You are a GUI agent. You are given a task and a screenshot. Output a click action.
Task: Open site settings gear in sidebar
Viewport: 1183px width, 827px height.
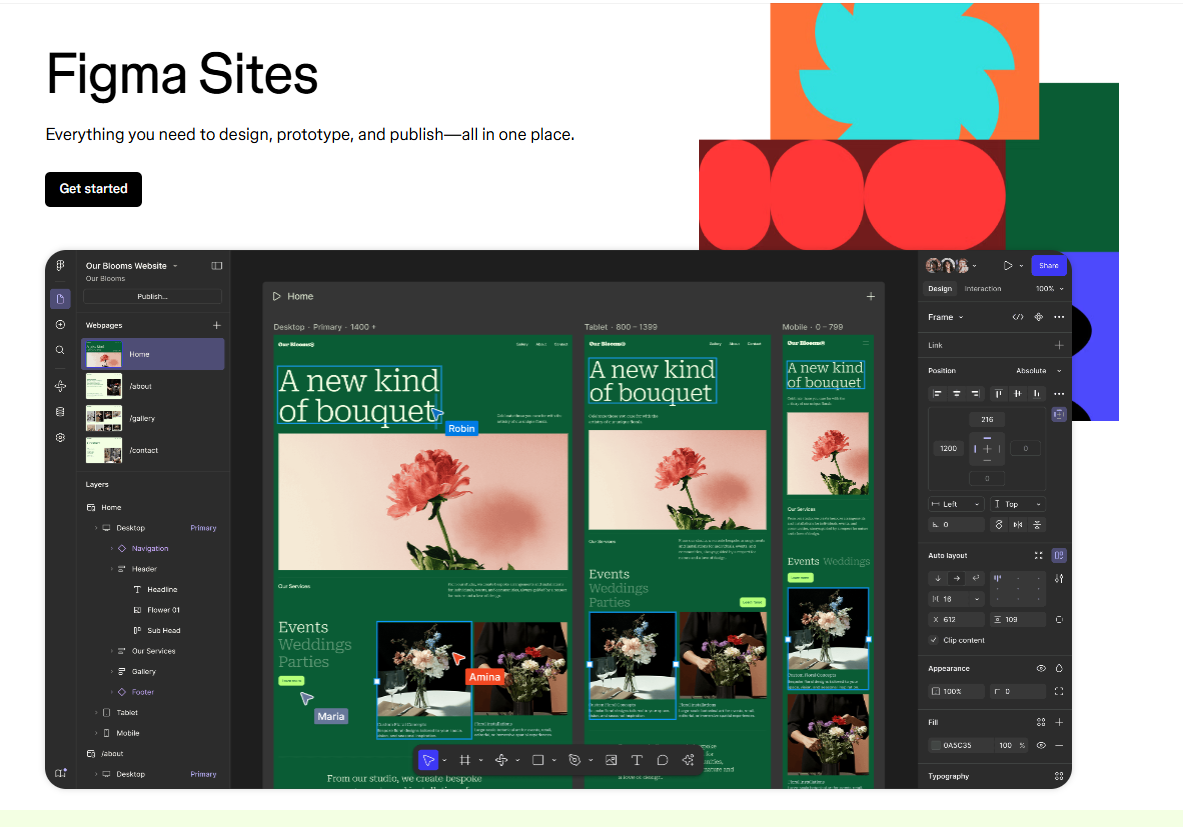60,438
